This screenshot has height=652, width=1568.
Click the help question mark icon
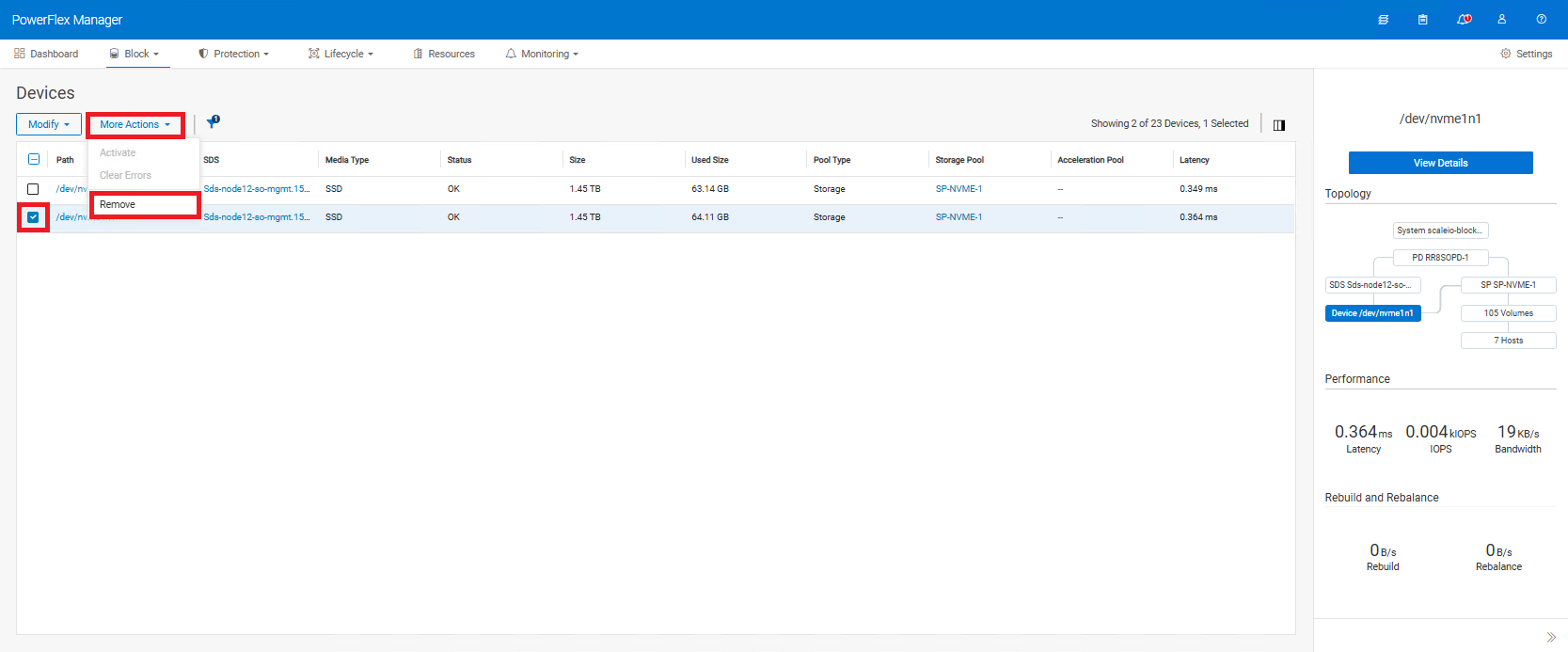(1541, 20)
